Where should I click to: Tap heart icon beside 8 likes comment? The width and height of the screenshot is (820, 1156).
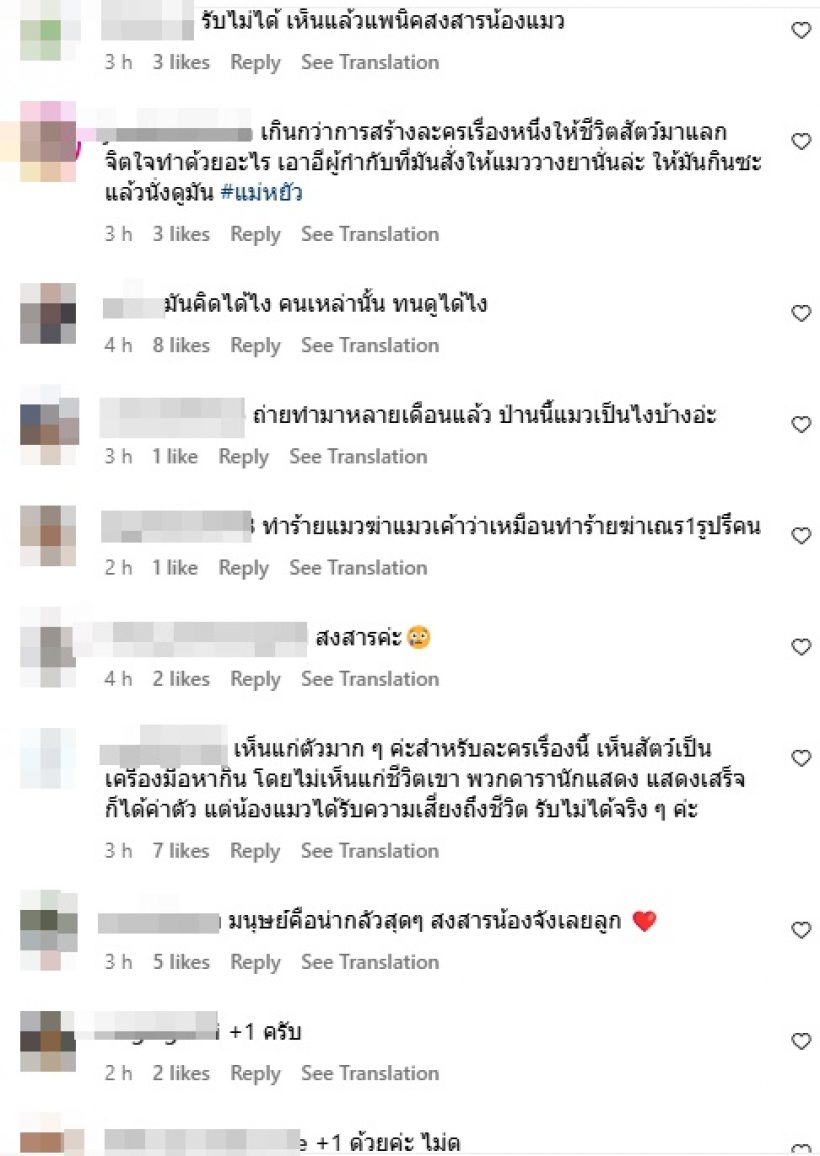pos(801,313)
